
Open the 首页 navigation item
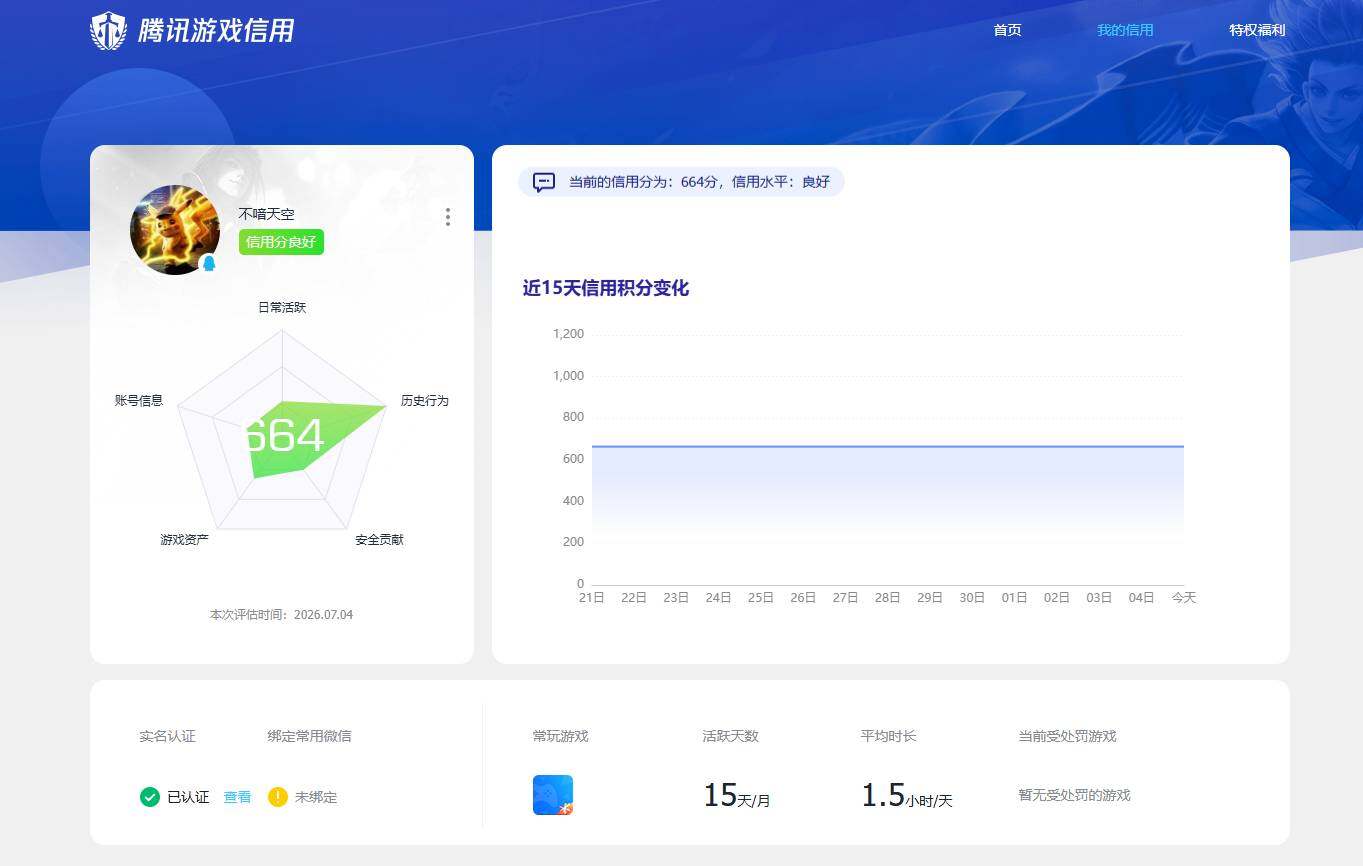pyautogui.click(x=1007, y=30)
